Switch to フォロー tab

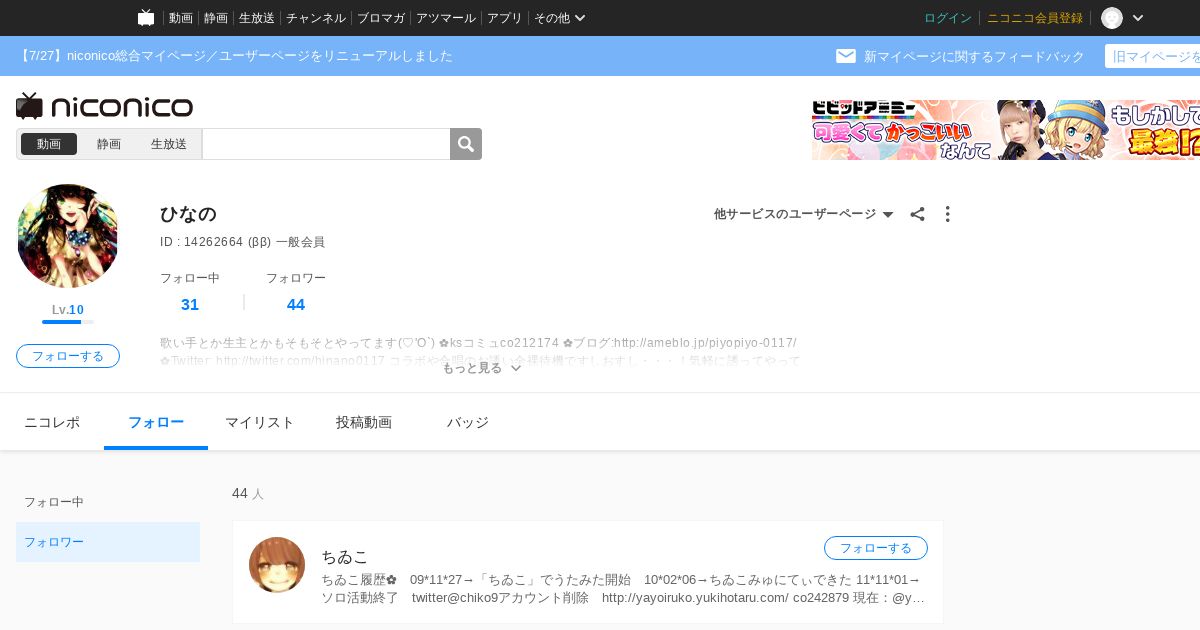(156, 422)
